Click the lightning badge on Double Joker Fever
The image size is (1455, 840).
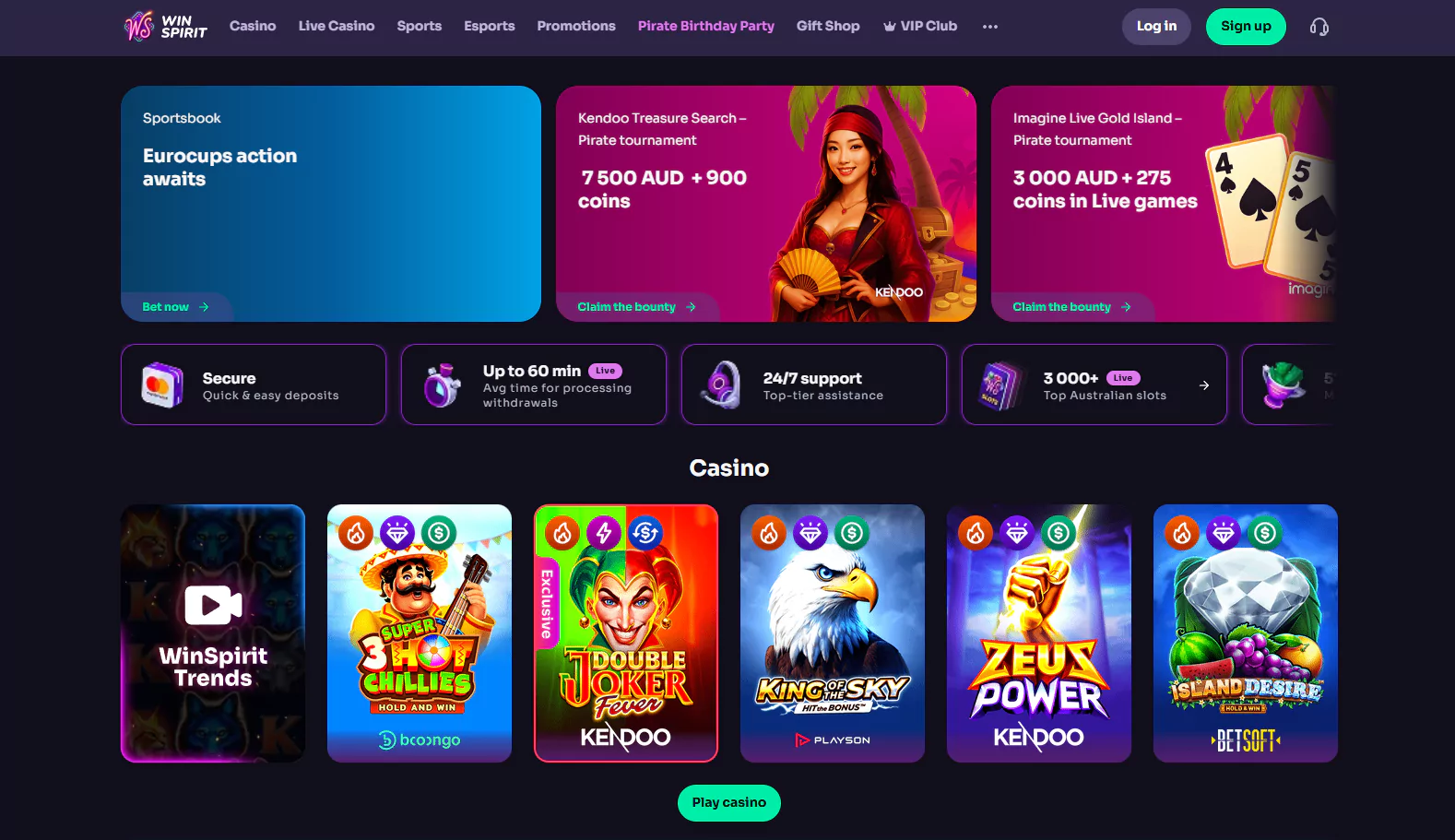coord(604,532)
